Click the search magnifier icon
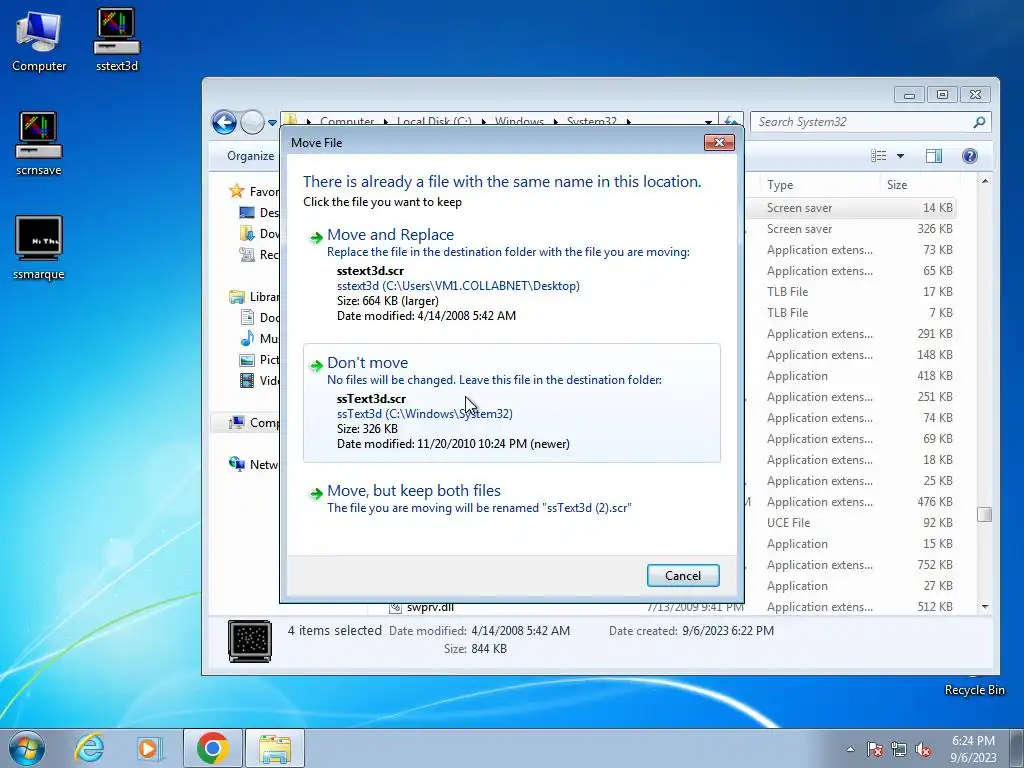Viewport: 1024px width, 768px height. tap(979, 122)
